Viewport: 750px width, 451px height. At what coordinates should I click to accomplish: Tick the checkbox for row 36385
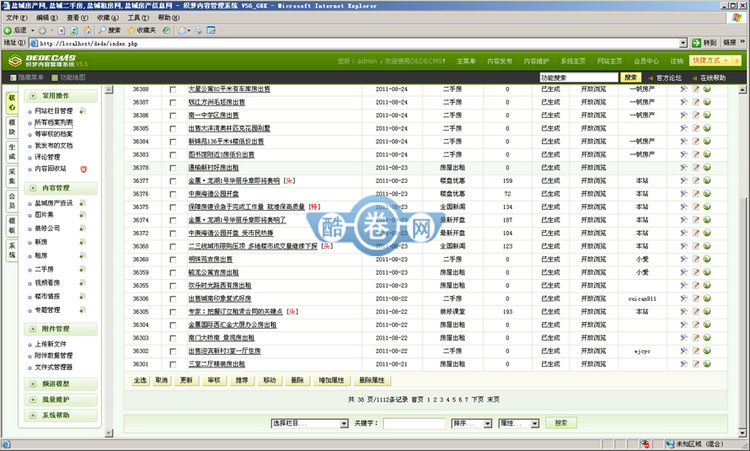click(x=173, y=129)
